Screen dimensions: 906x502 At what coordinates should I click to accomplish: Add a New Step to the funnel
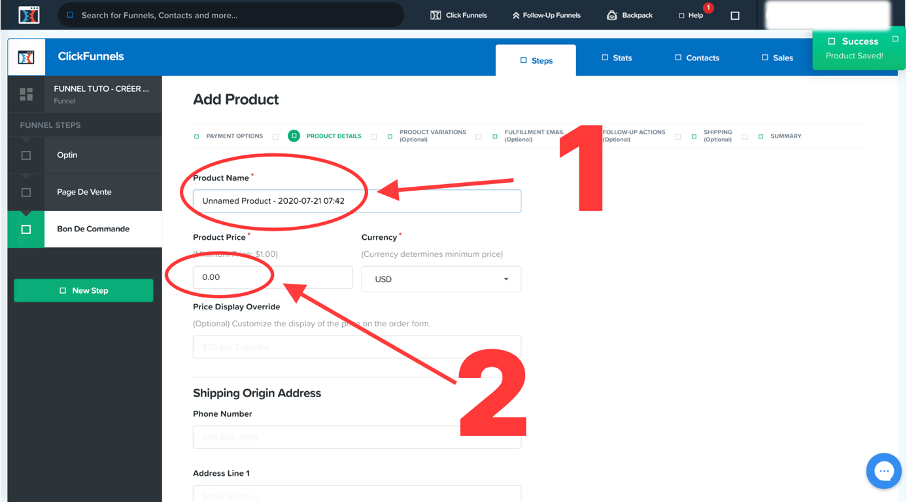pos(84,291)
